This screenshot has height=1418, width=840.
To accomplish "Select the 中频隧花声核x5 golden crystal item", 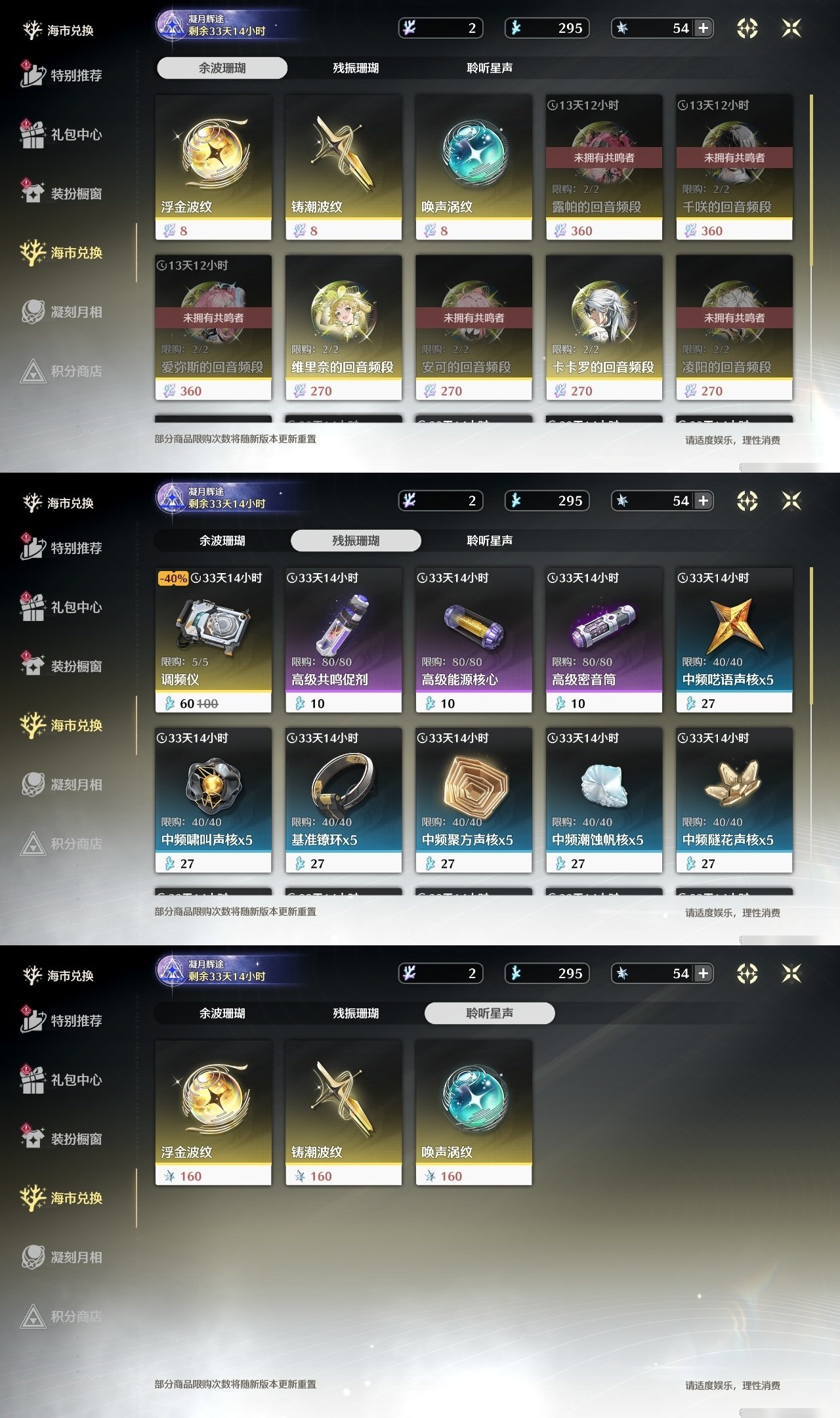I will pos(734,800).
